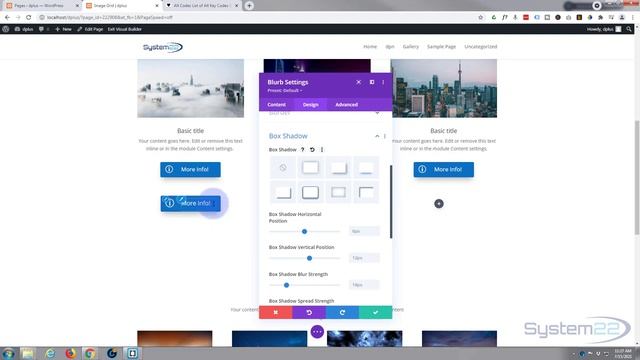The width and height of the screenshot is (640, 360).
Task: Click Edit Page in admin bar
Action: pyautogui.click(x=90, y=29)
